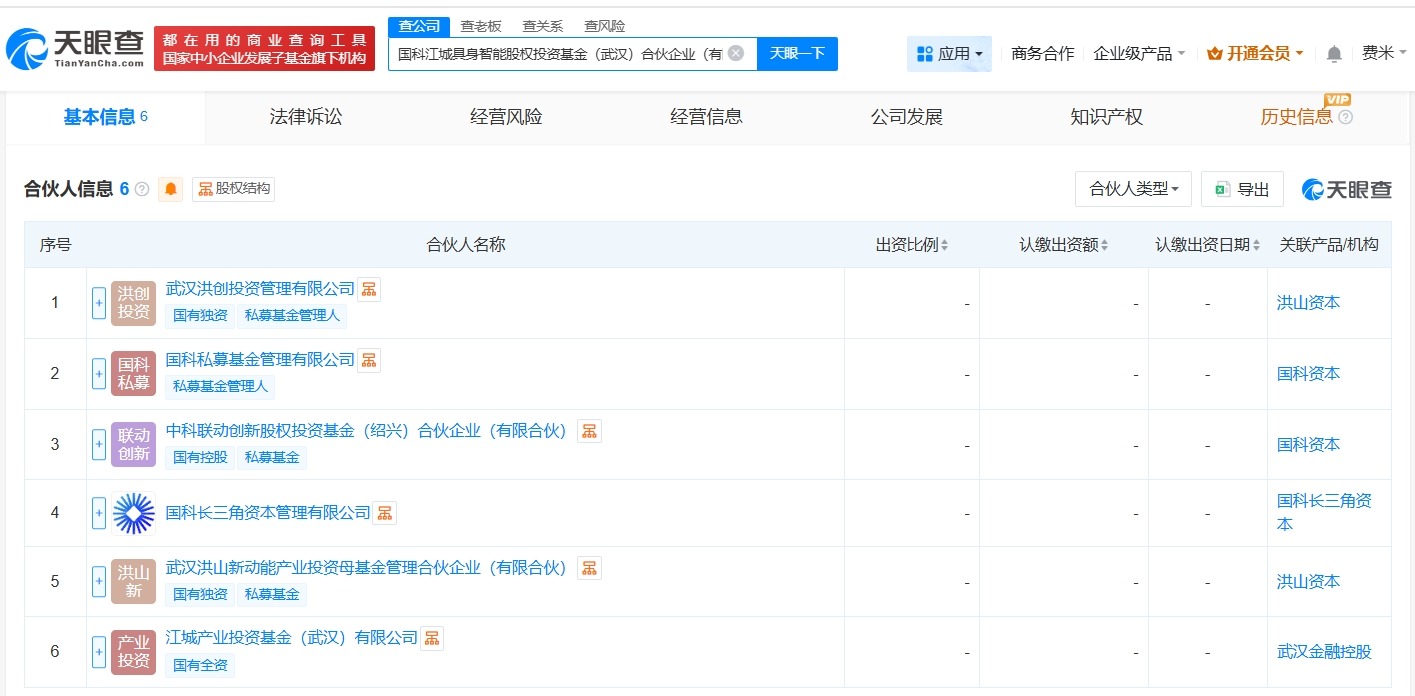Screen dimensions: 1415x696
Task: Click the equity chart icon after 江城产业投资基金（武汉）有限公司
Action: click(430, 637)
